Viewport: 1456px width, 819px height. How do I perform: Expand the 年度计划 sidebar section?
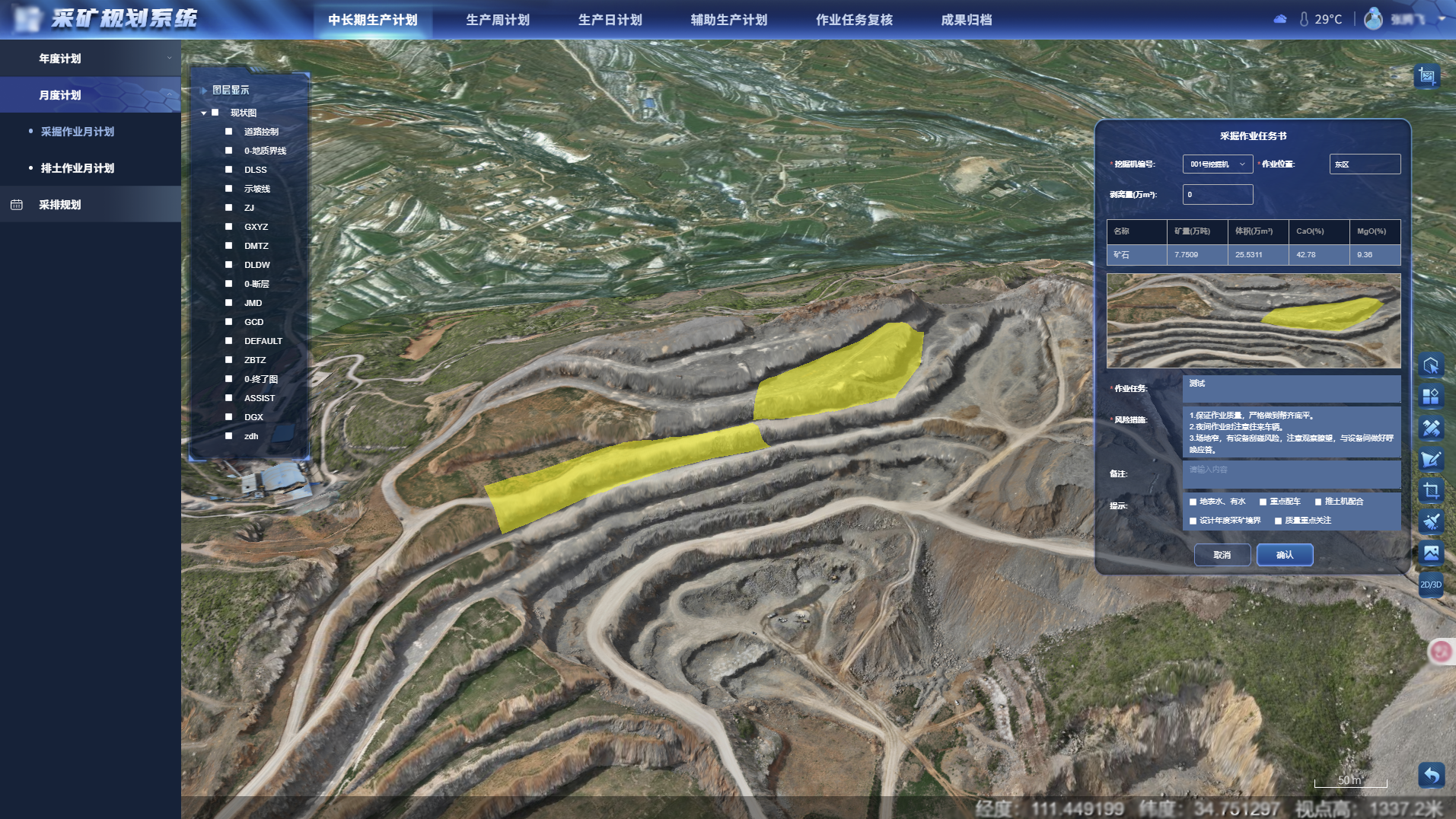(90, 59)
